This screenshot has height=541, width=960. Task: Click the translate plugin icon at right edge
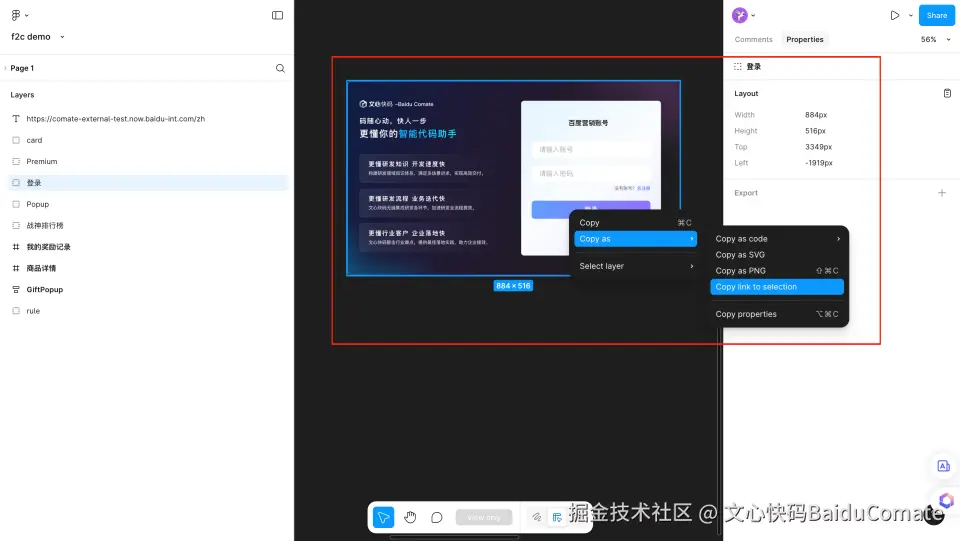coord(943,466)
